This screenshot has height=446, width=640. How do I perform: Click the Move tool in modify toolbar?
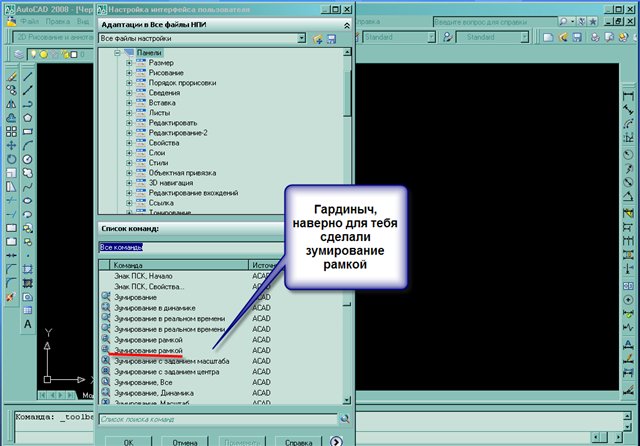click(x=10, y=145)
